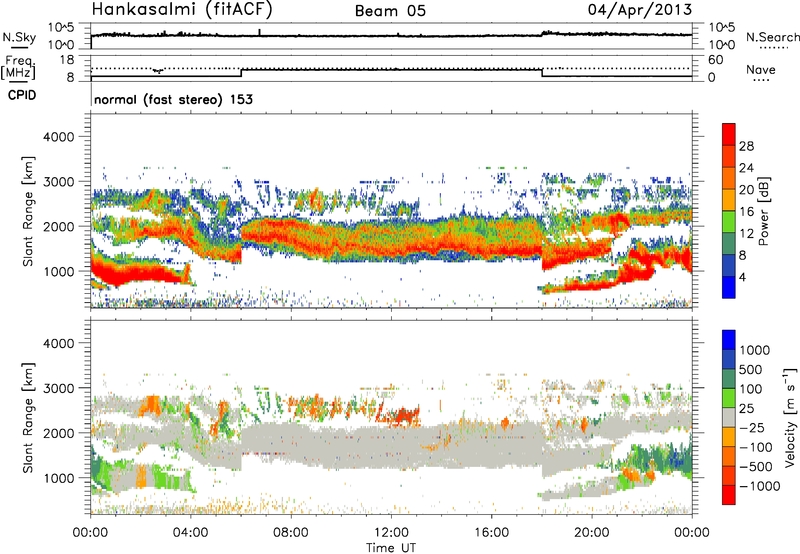Image resolution: width=800 pixels, height=554 pixels.
Task: Click the 20:00 time axis tick label
Action: 591,533
